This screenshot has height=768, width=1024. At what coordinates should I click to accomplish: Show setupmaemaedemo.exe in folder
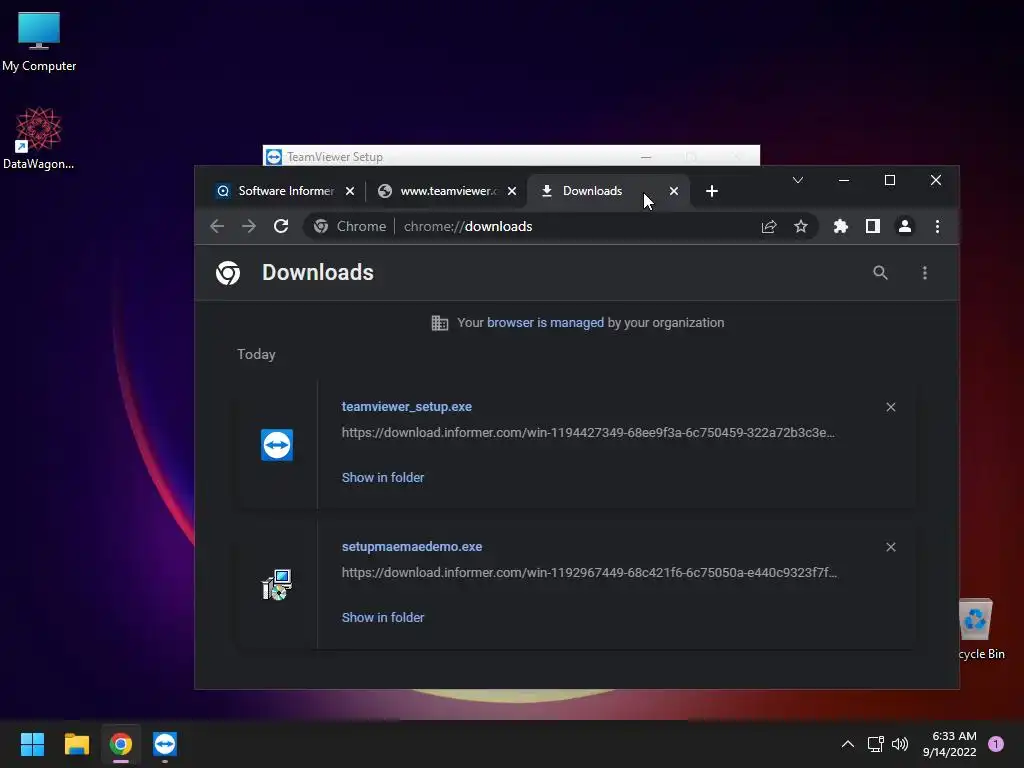(x=383, y=617)
